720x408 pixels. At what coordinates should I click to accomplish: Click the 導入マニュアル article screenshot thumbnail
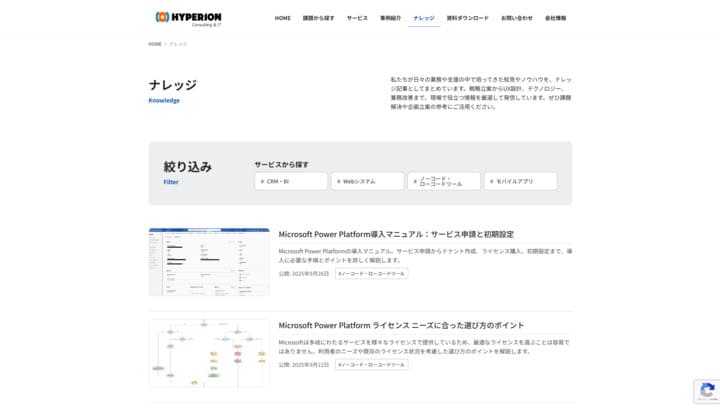point(209,262)
